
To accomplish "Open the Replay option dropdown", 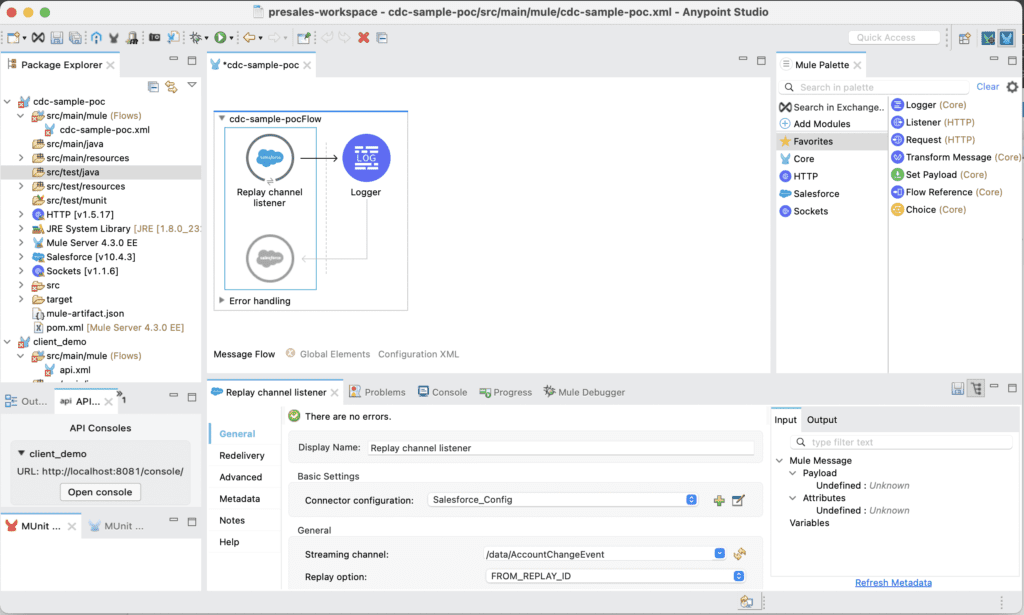I will [x=737, y=576].
